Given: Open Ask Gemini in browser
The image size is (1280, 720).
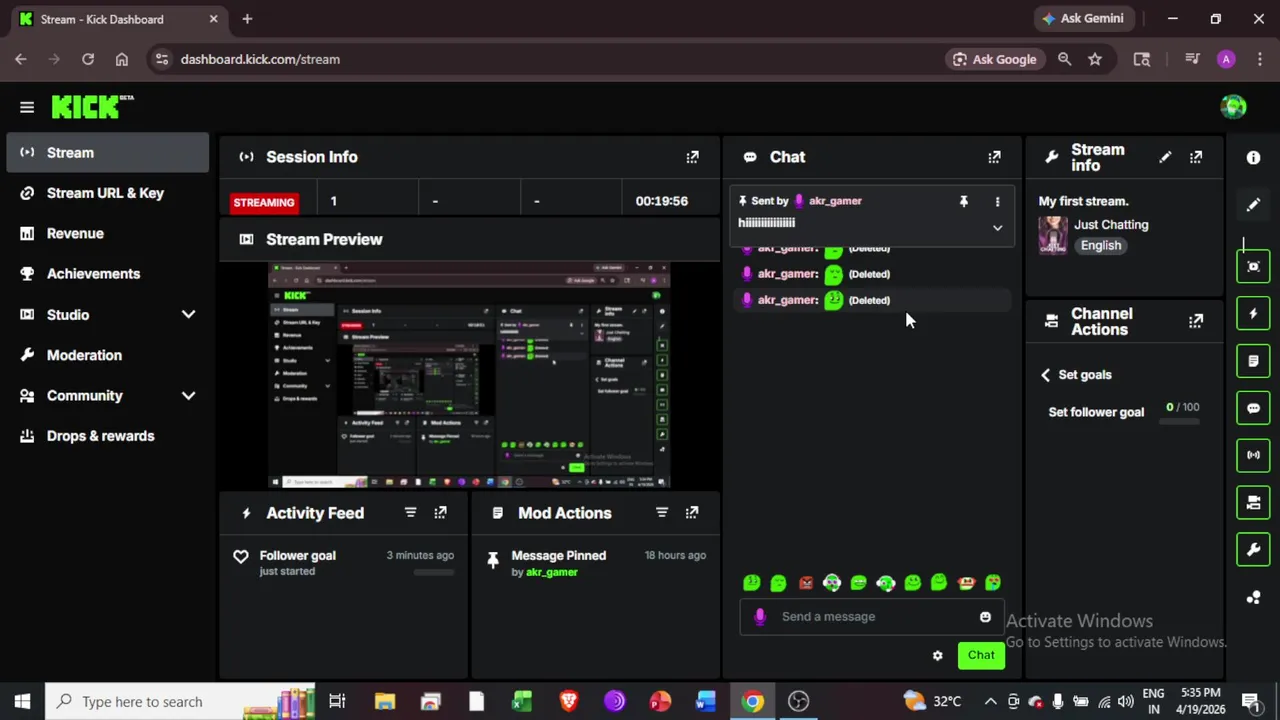Looking at the screenshot, I should point(1084,18).
